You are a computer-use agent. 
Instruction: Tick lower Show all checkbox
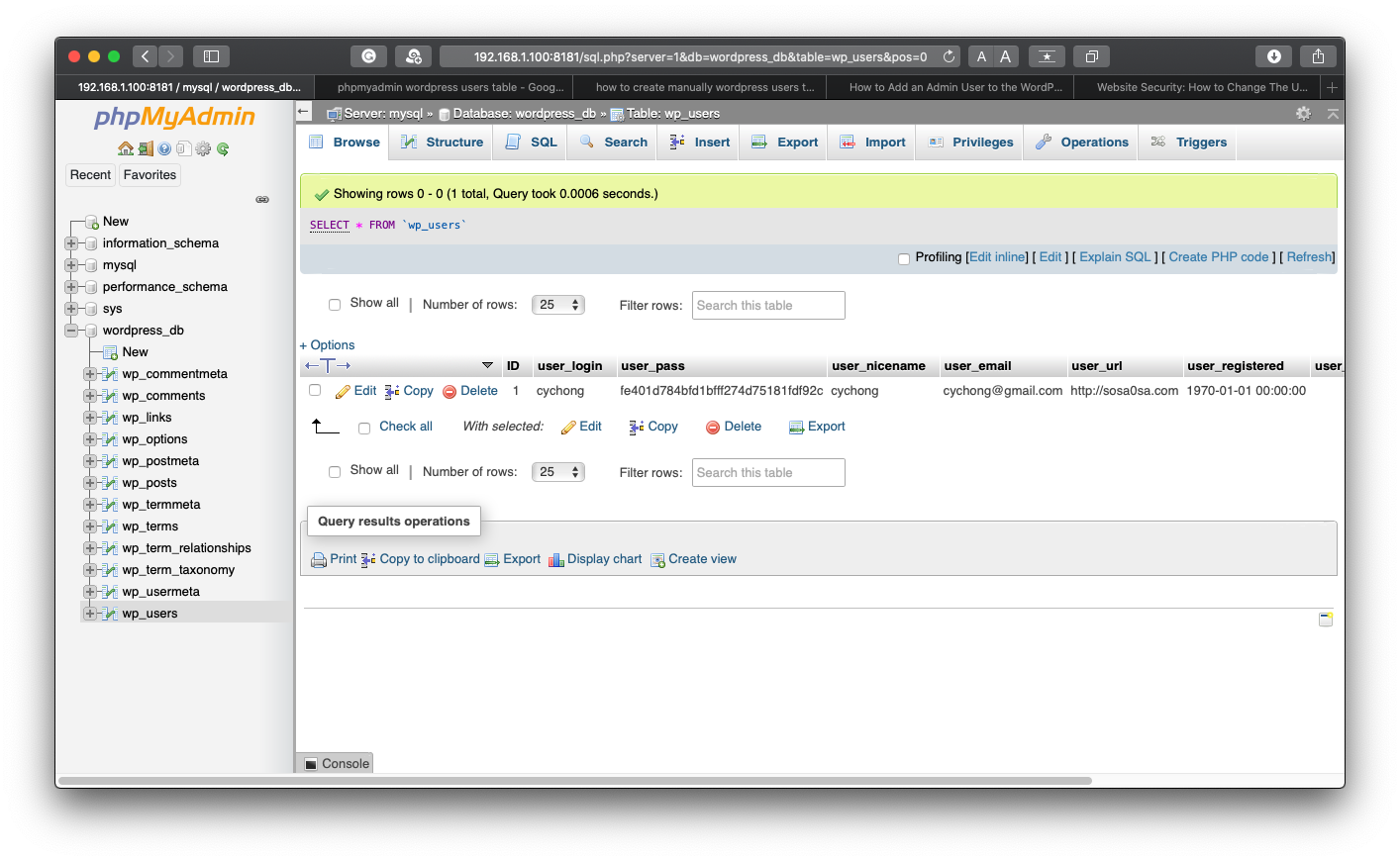tap(335, 472)
